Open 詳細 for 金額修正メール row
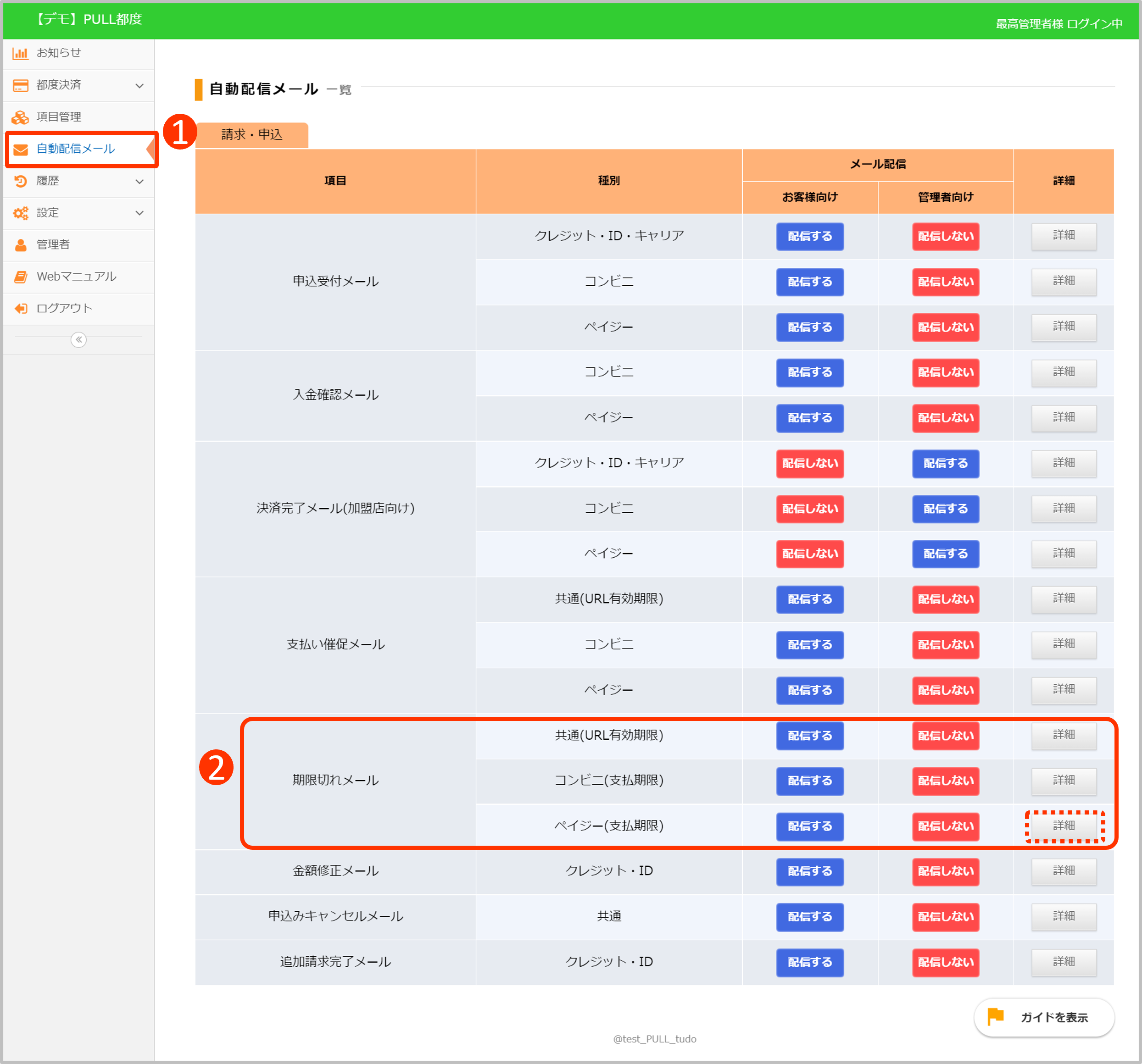Image resolution: width=1142 pixels, height=1064 pixels. [1063, 871]
